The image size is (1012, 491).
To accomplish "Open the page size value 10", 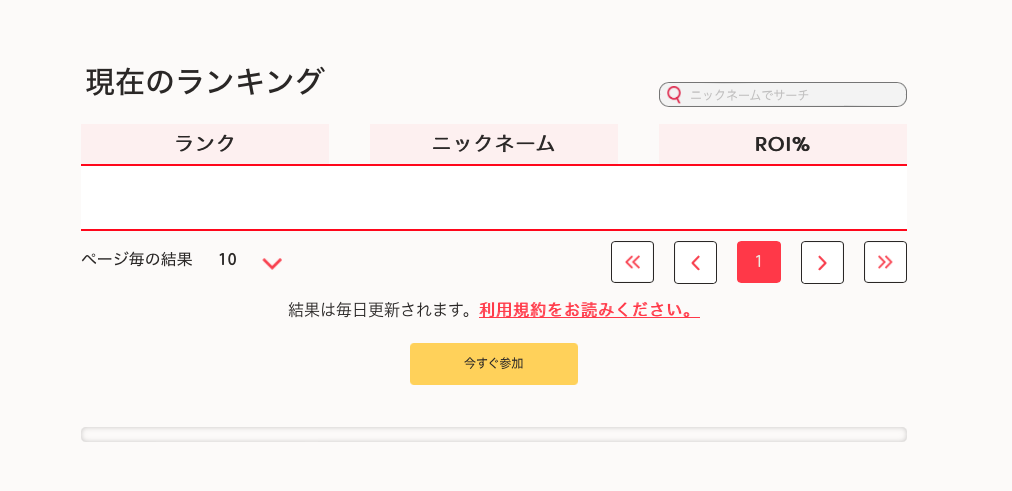I will click(x=227, y=260).
